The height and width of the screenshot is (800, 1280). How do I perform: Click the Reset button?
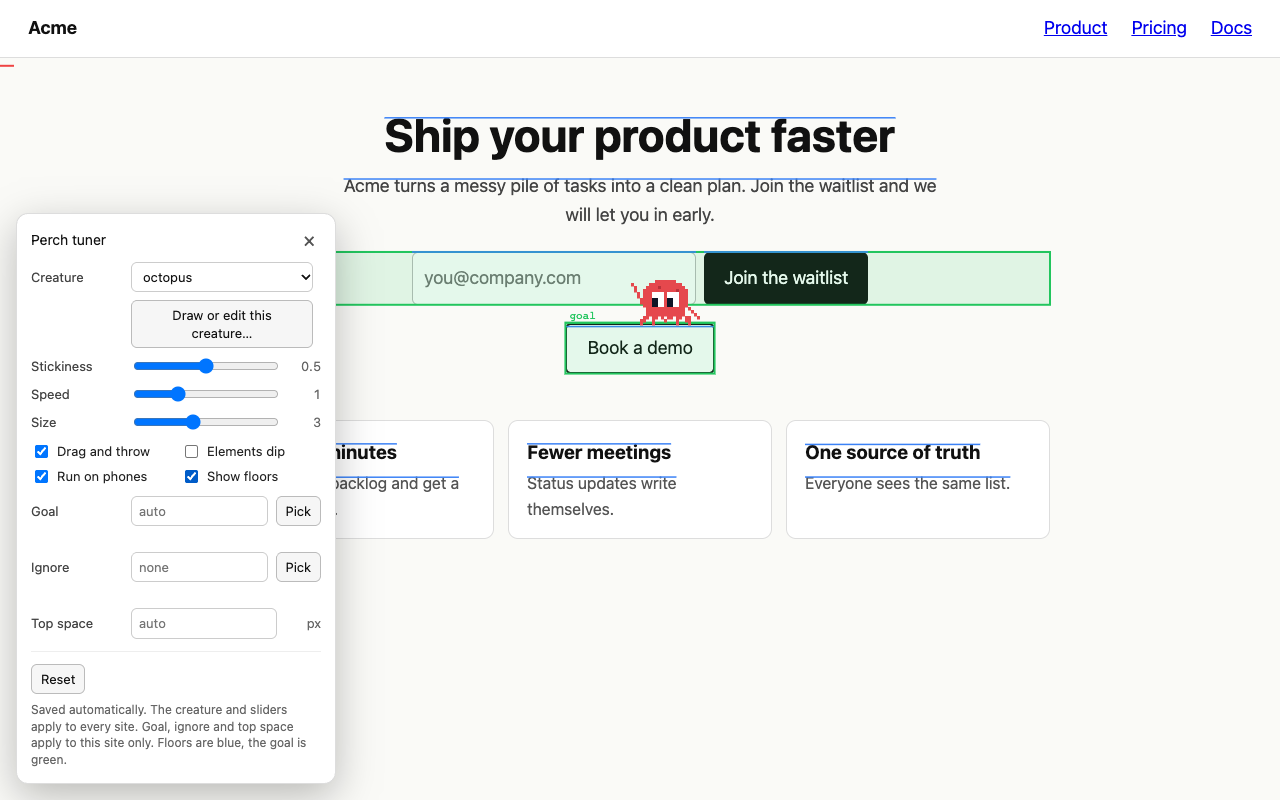[58, 679]
